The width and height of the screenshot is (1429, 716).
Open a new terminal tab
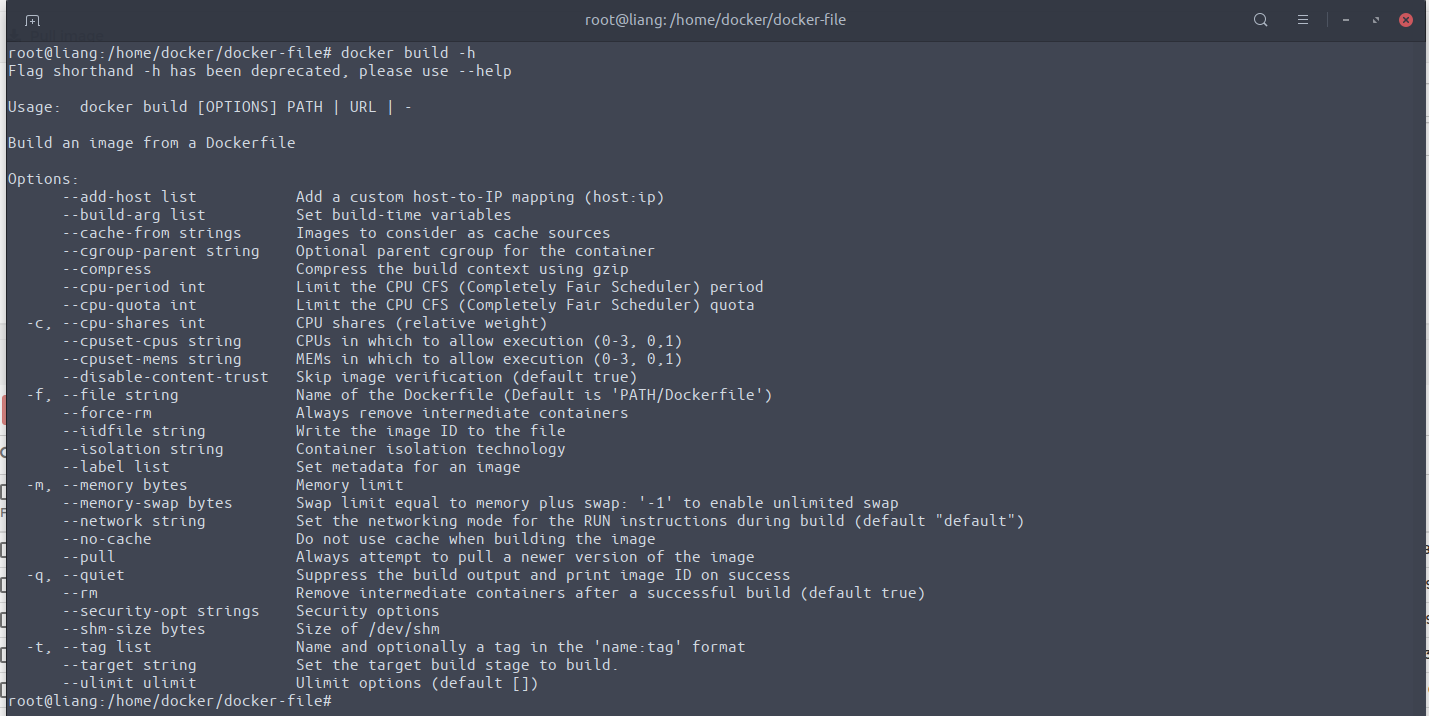[32, 20]
